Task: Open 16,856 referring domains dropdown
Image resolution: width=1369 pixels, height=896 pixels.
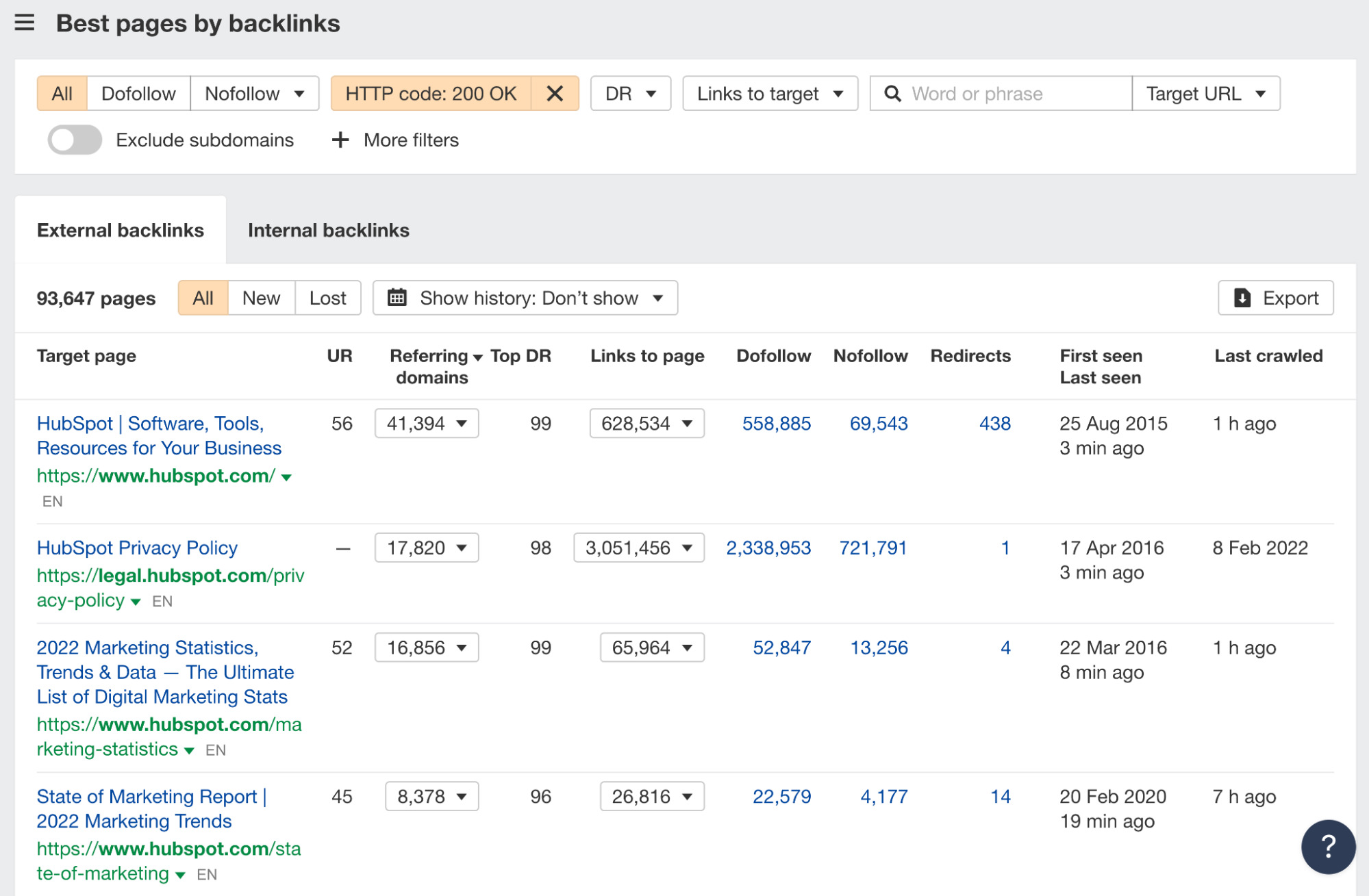Action: [x=427, y=648]
